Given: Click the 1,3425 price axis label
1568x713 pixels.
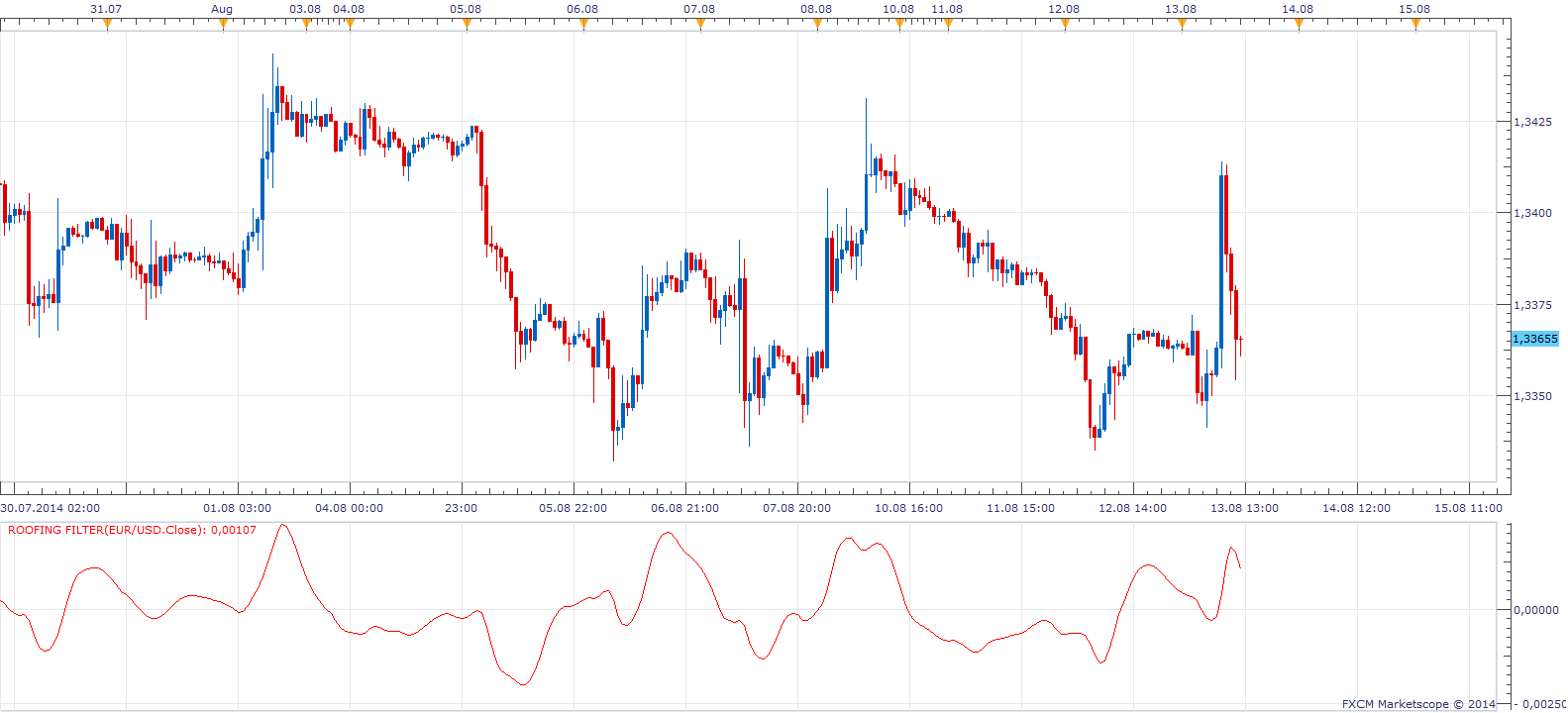Looking at the screenshot, I should (1532, 122).
